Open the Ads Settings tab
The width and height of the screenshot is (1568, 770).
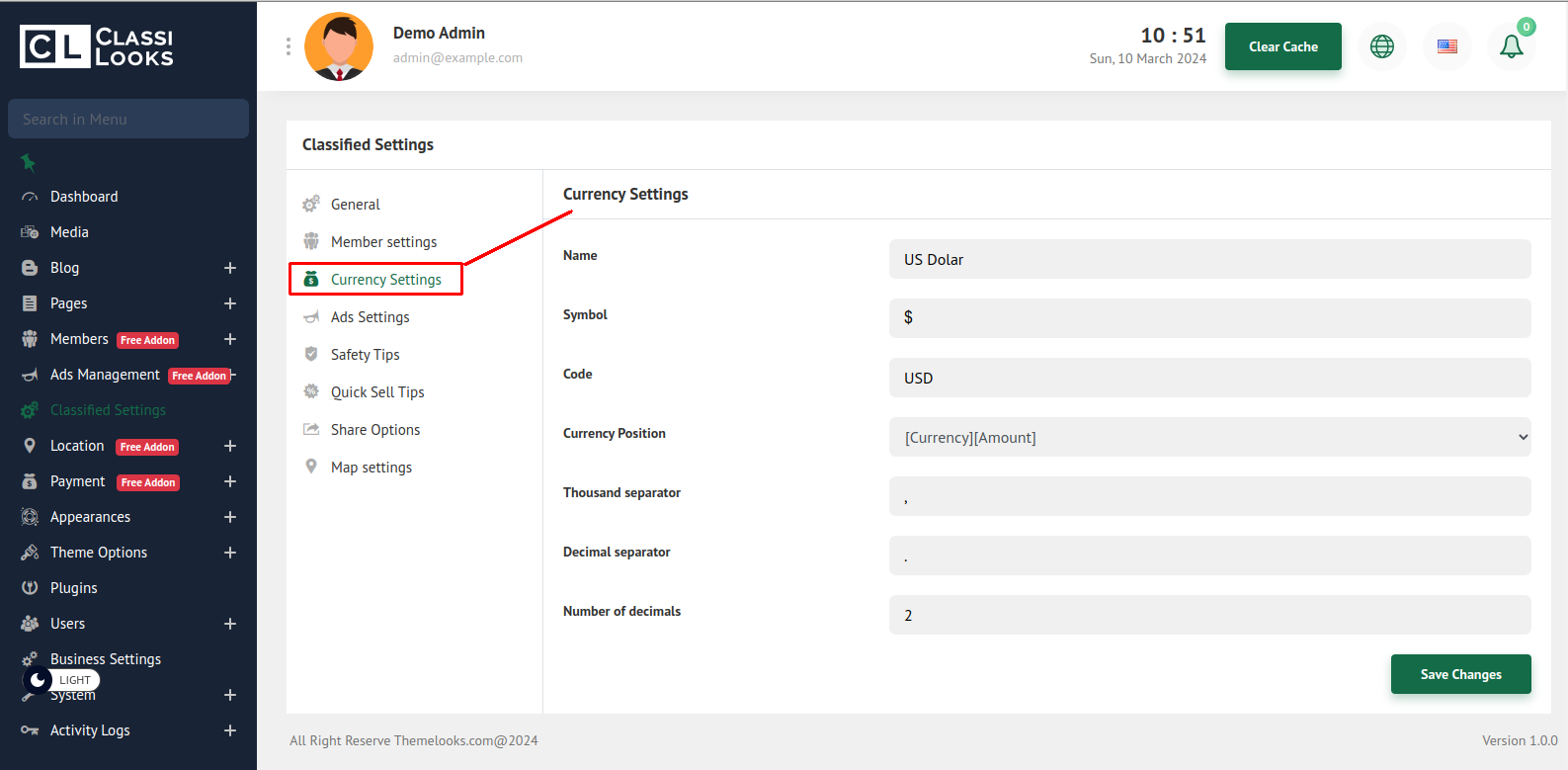370,317
